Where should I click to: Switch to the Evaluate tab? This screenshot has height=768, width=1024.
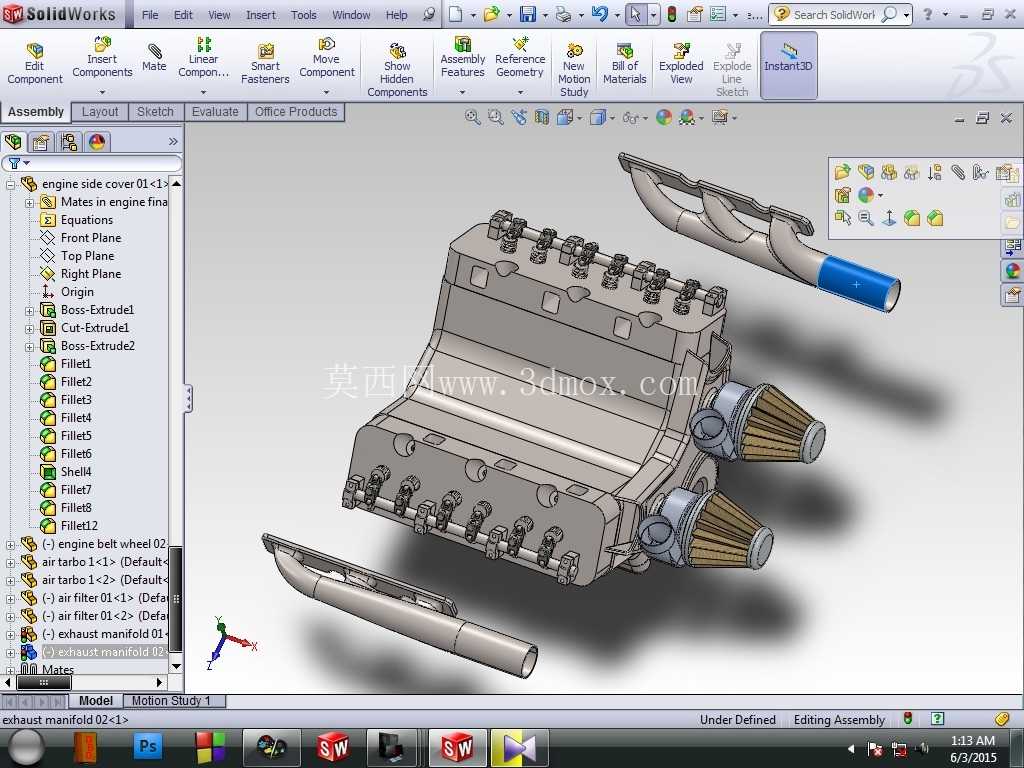(215, 112)
